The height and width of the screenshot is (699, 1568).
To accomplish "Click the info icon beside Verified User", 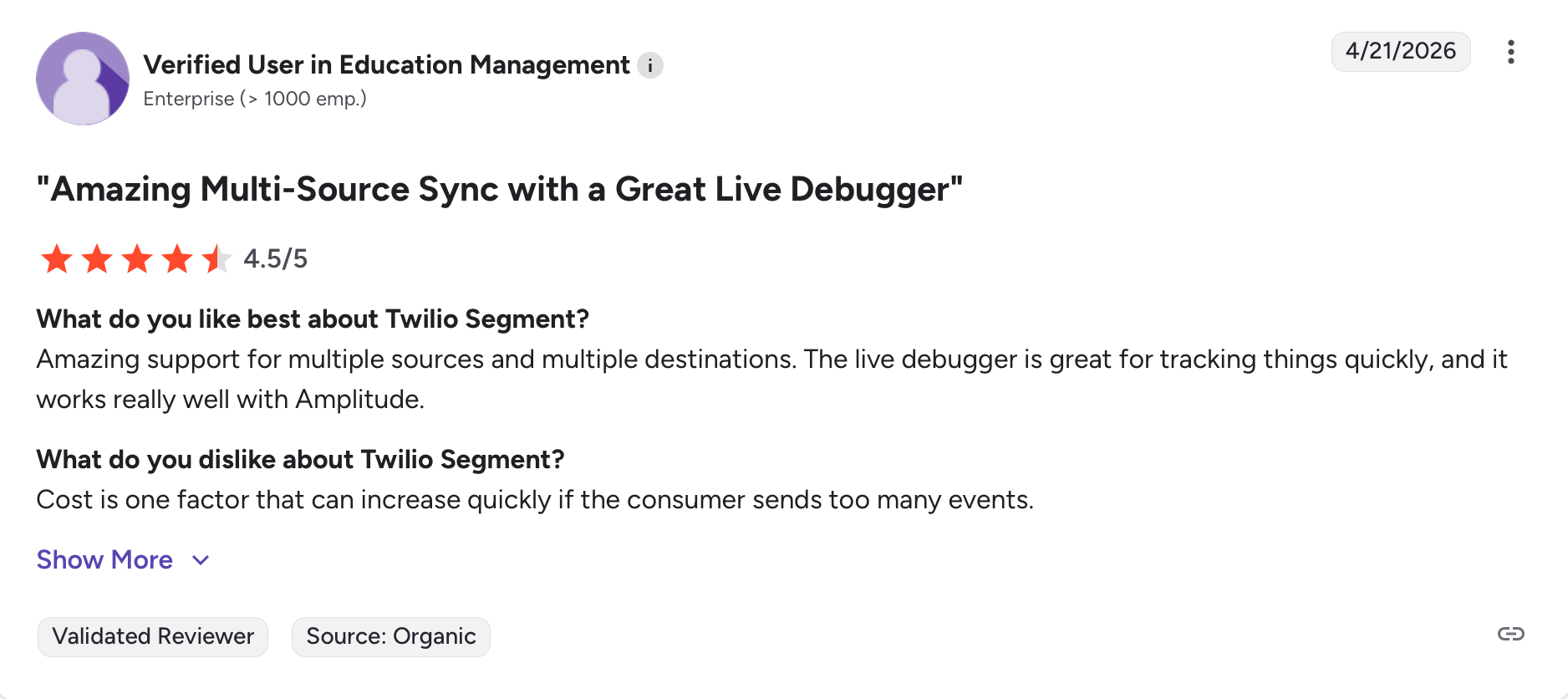I will [x=650, y=65].
